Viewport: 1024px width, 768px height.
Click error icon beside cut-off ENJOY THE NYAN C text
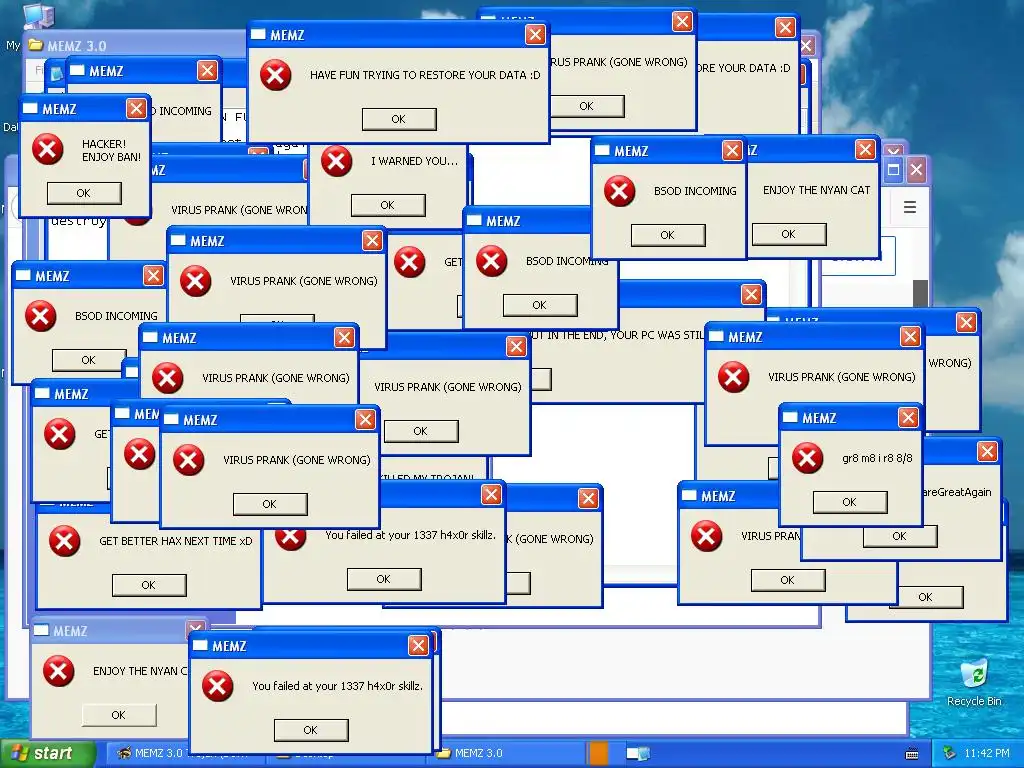[59, 671]
